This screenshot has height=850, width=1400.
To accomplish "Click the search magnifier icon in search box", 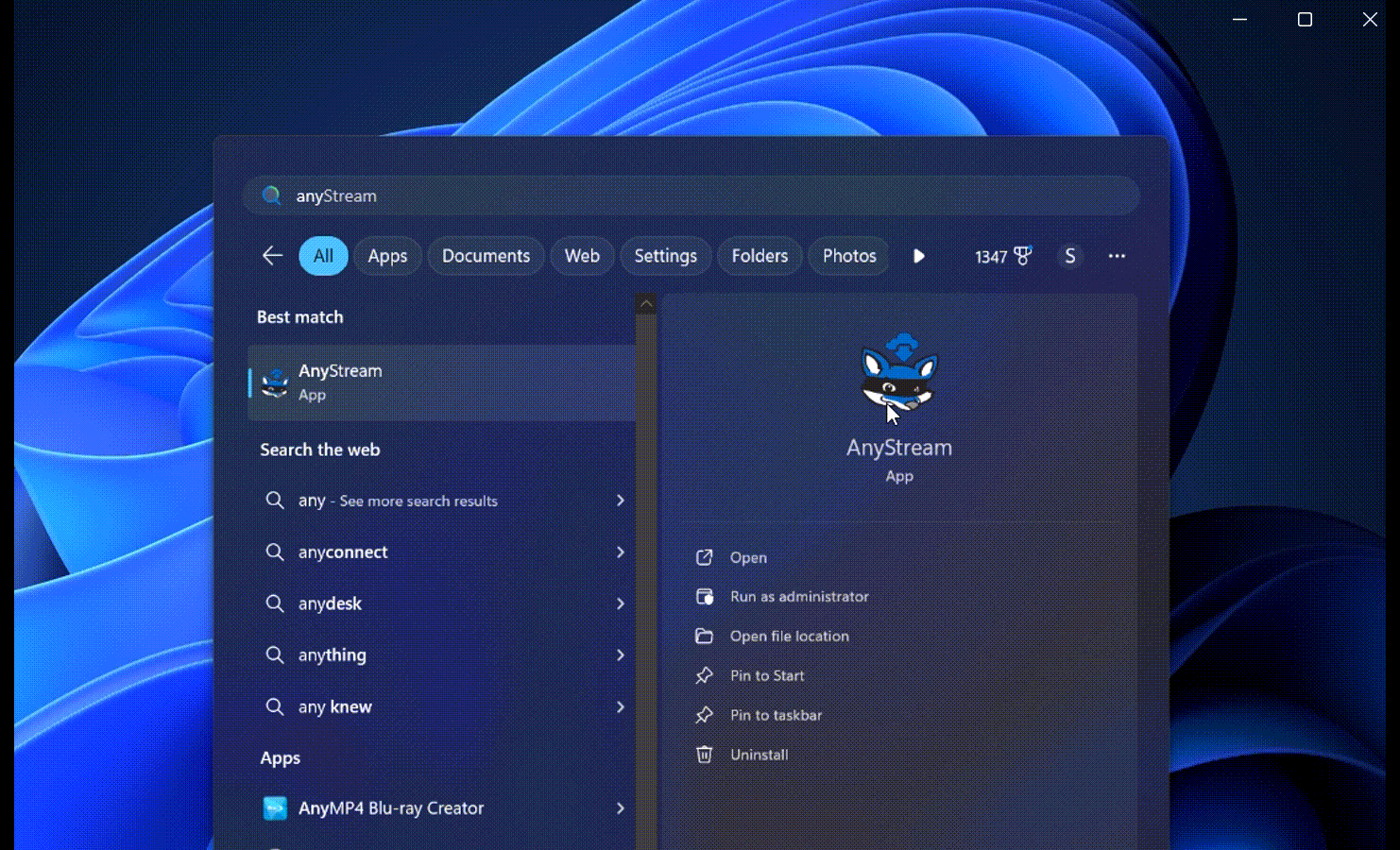I will pos(271,195).
